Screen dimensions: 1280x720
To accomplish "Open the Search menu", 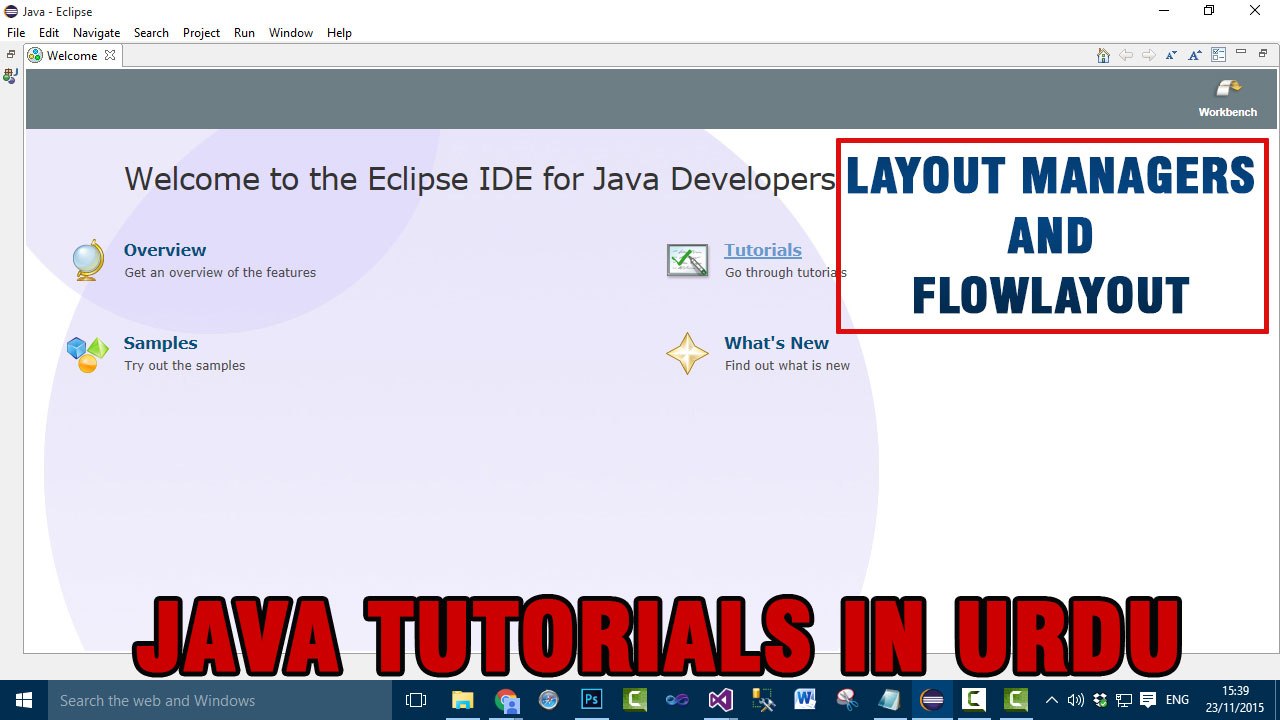I will [151, 33].
